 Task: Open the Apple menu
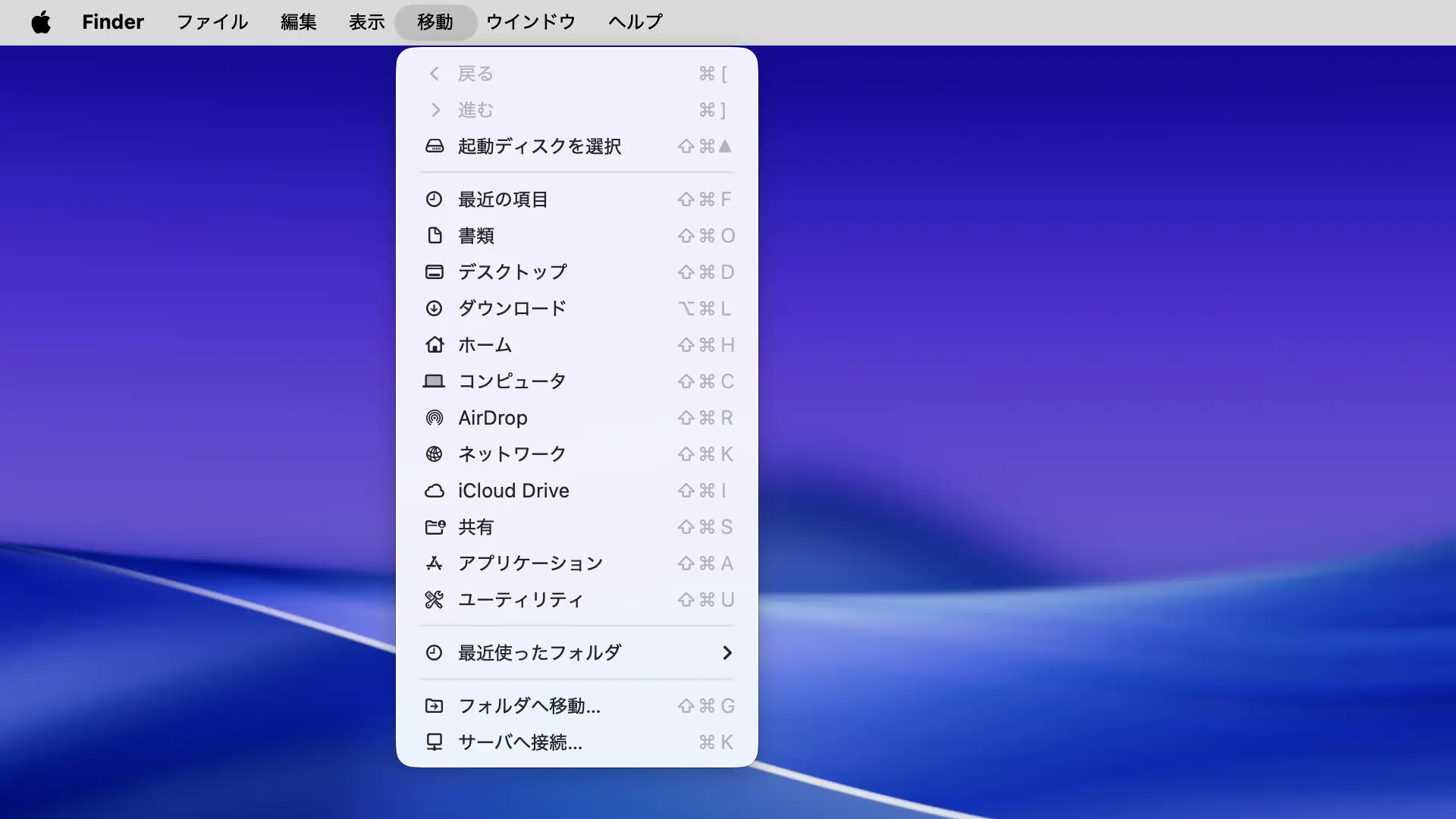tap(41, 22)
